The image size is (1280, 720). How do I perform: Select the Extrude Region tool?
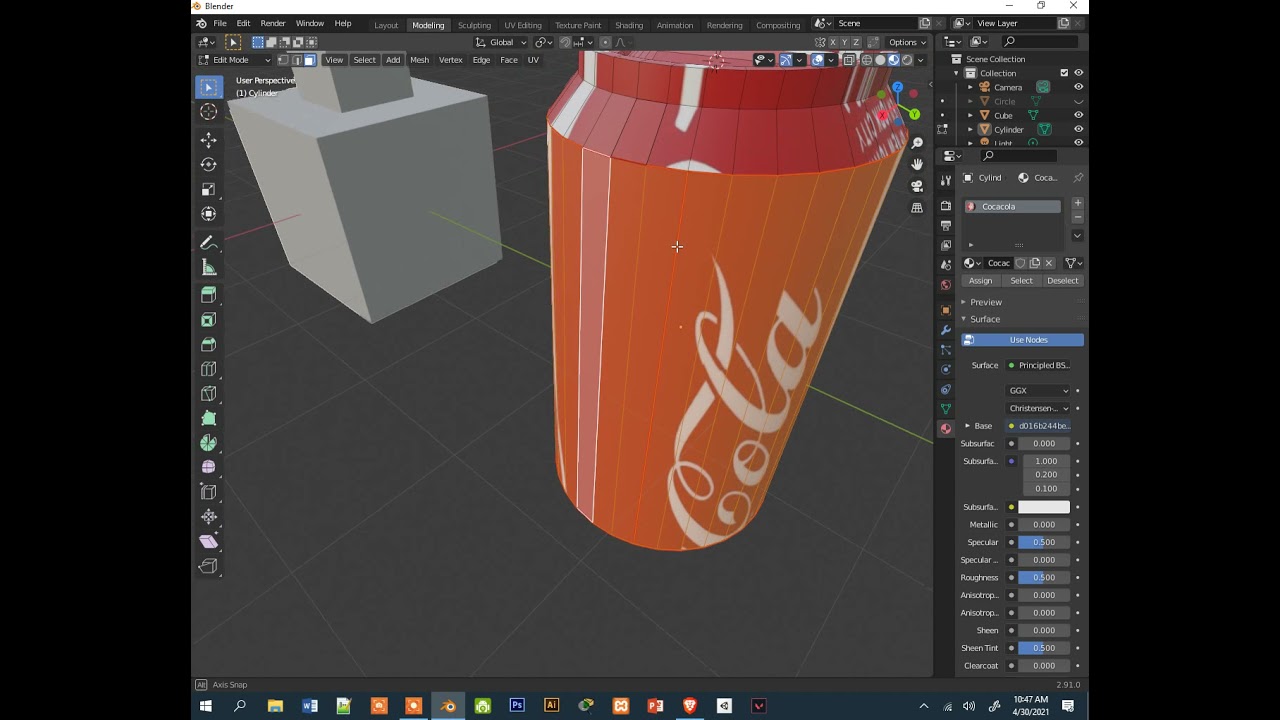pos(208,295)
